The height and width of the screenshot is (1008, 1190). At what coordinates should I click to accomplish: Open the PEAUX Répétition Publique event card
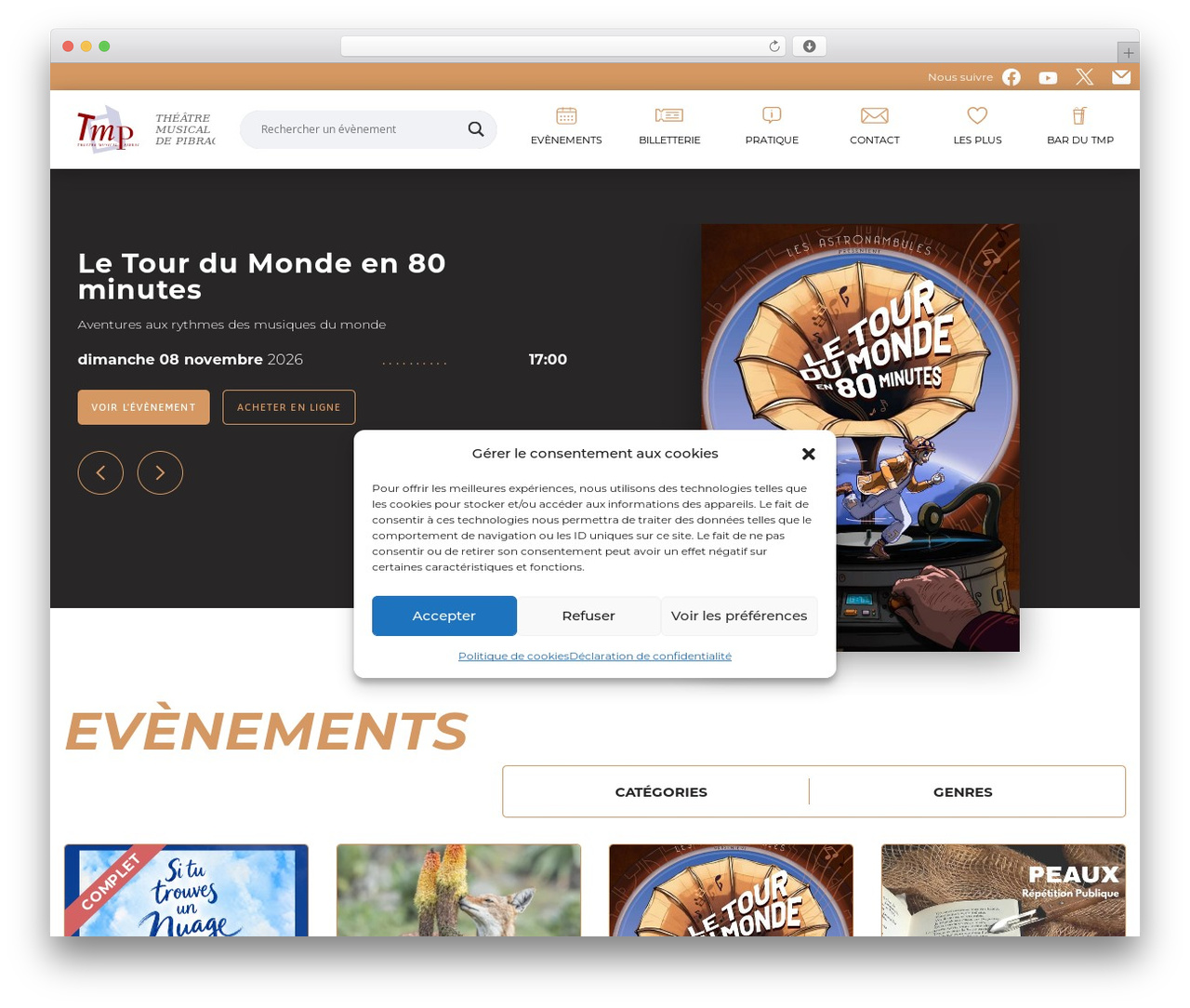pos(1003,890)
